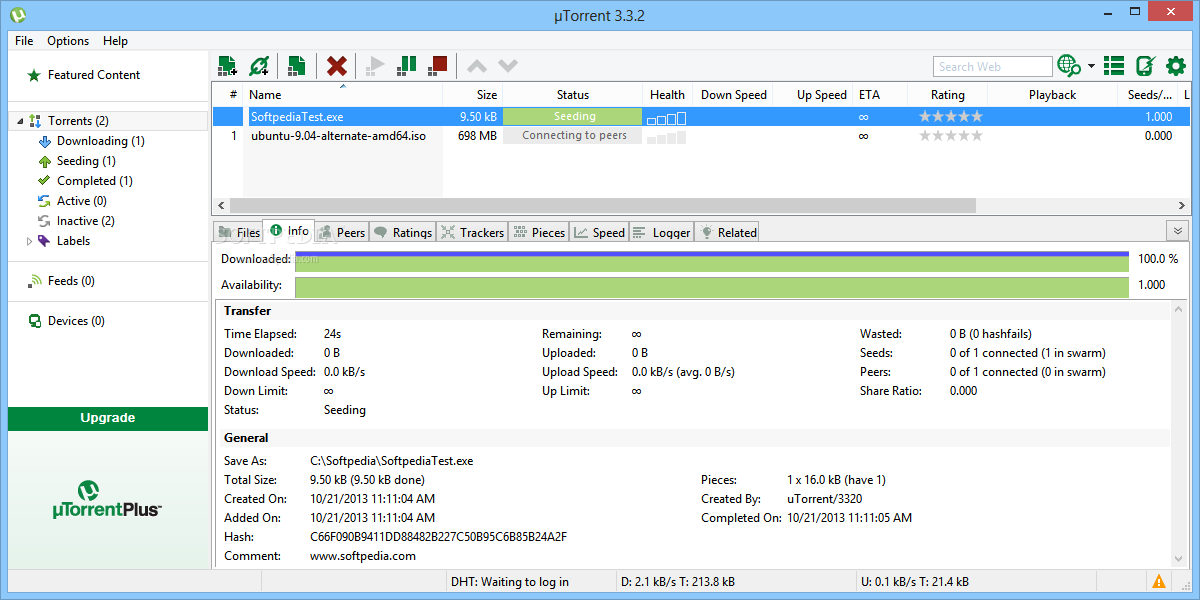Select SoftpediaTest.exe torrent row

point(701,117)
